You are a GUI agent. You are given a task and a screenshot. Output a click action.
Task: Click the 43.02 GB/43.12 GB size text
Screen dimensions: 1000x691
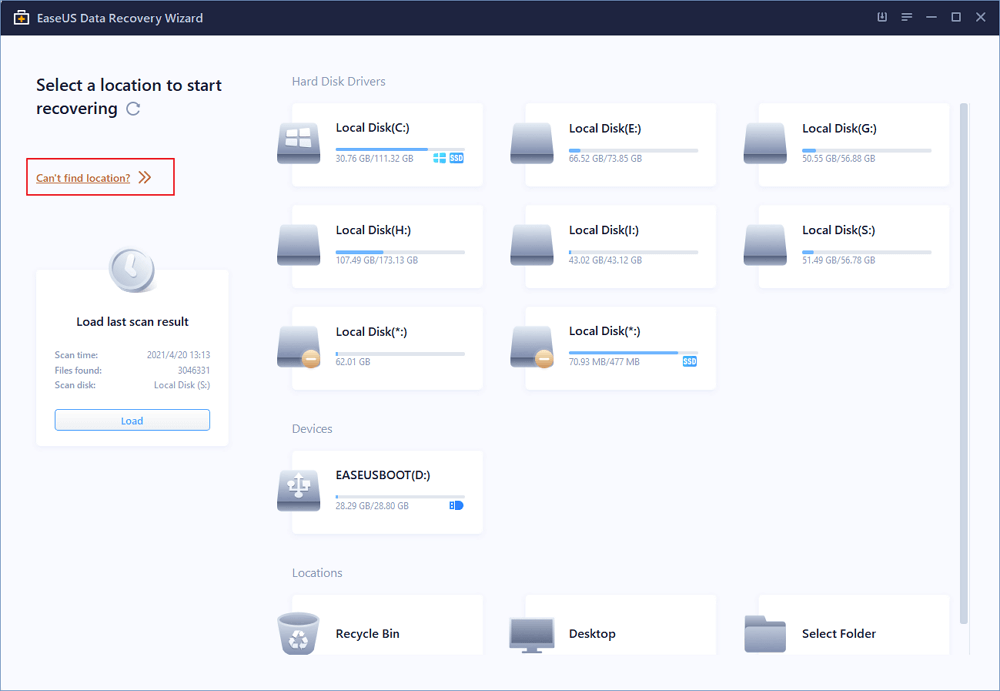(605, 260)
